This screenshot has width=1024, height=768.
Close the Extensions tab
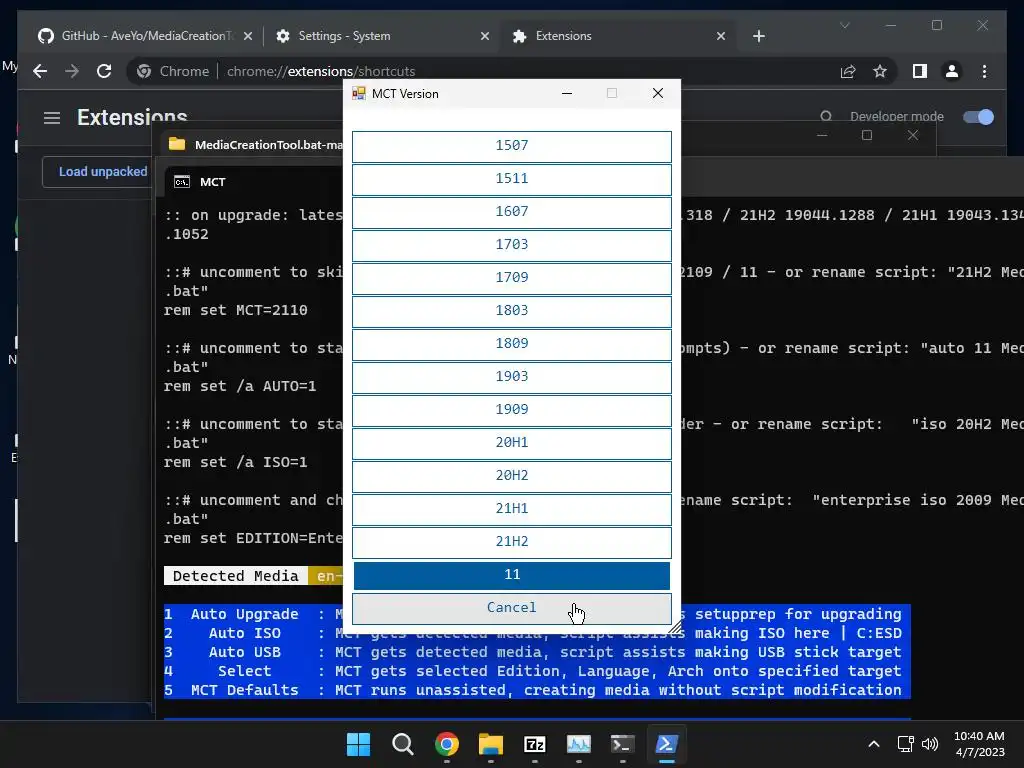pos(721,37)
